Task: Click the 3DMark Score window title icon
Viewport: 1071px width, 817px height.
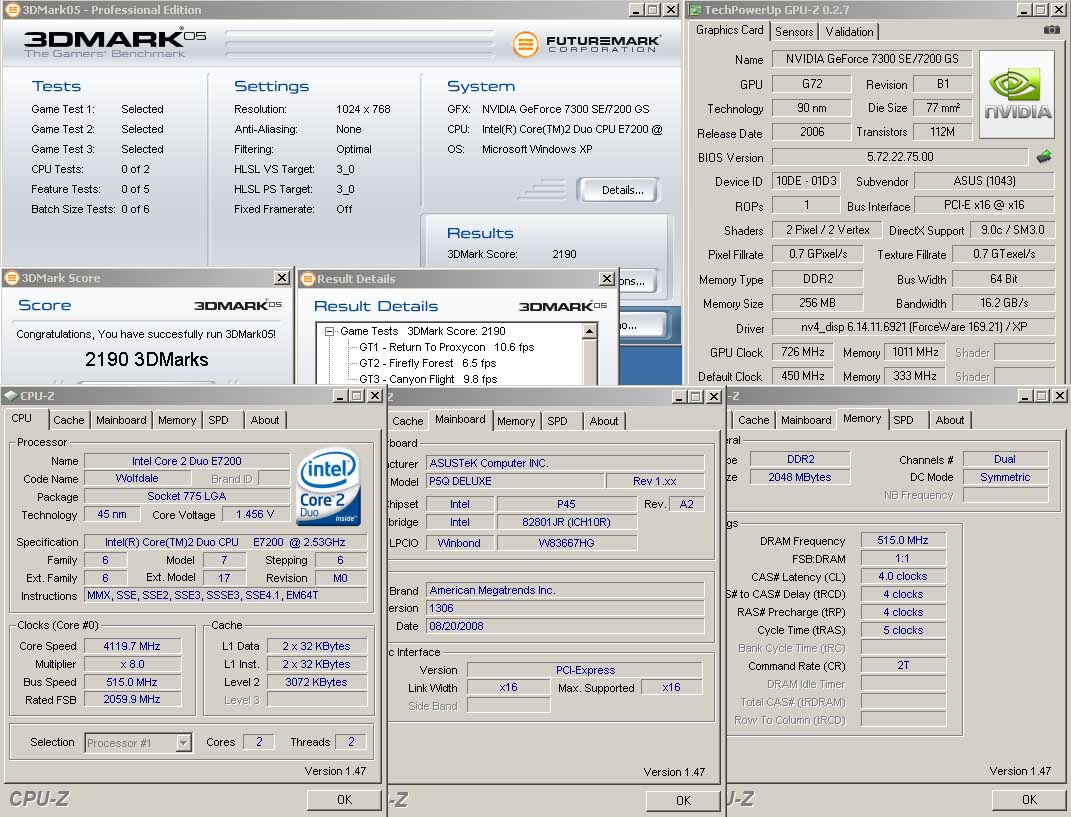Action: pos(11,278)
